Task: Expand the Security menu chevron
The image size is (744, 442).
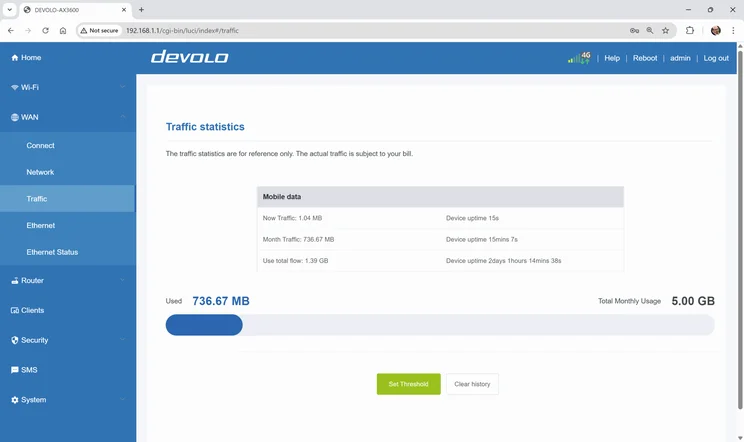Action: click(x=123, y=340)
